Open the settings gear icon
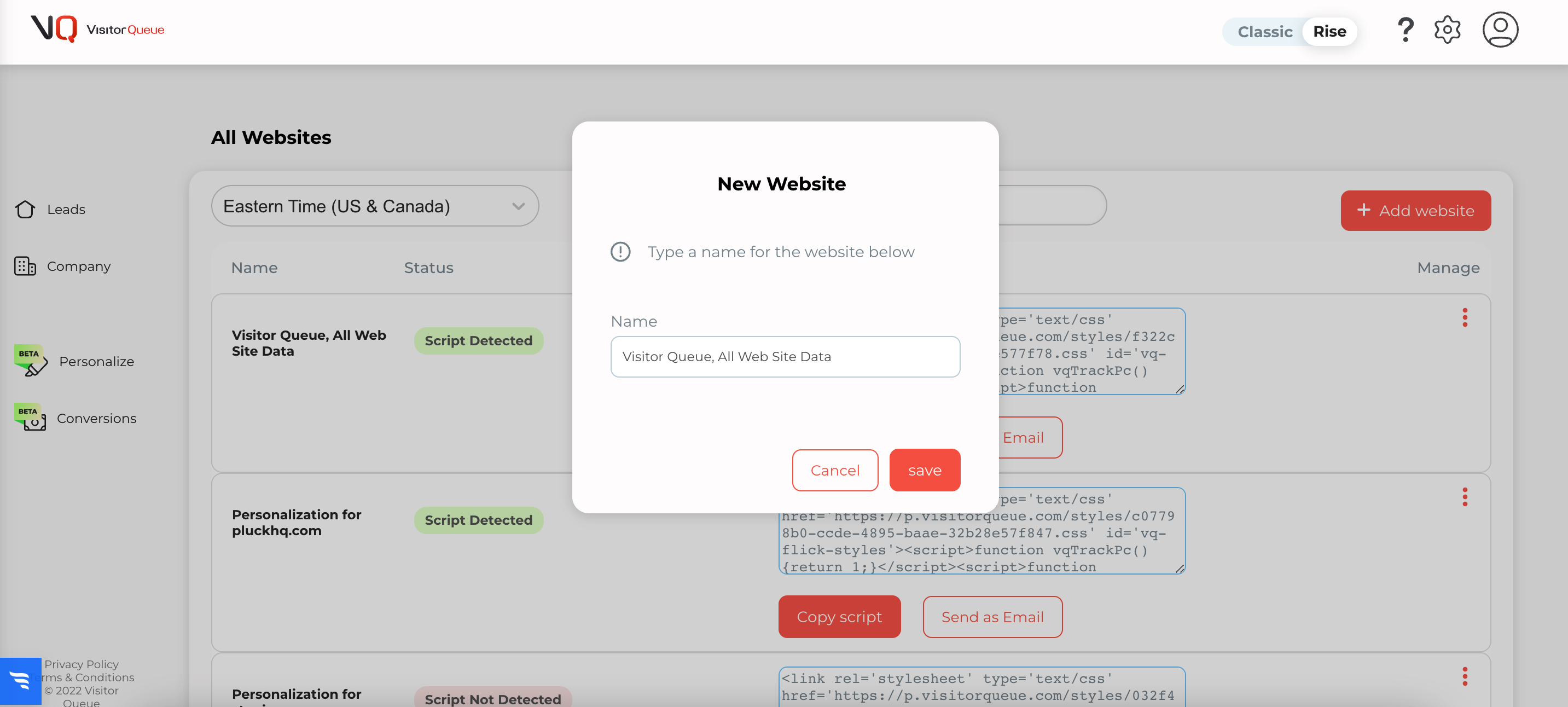The image size is (1568, 707). point(1448,30)
